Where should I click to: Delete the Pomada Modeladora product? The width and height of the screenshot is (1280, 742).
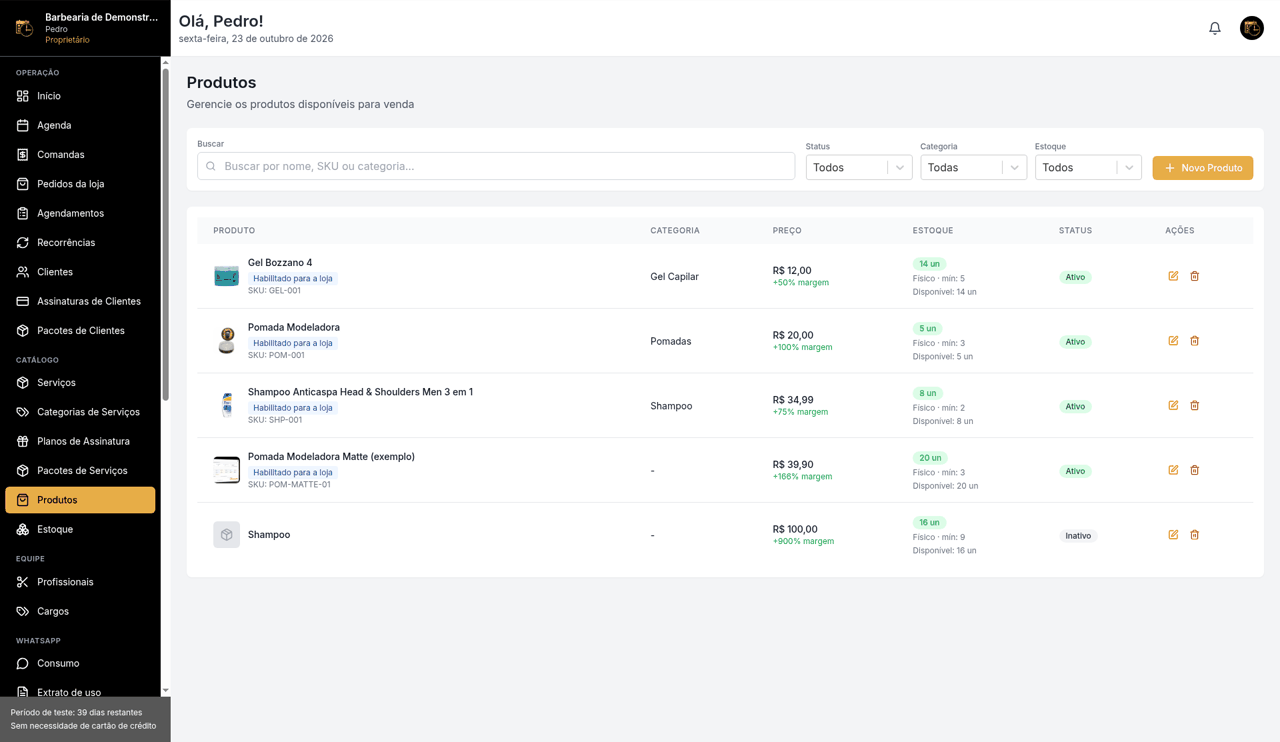point(1194,341)
